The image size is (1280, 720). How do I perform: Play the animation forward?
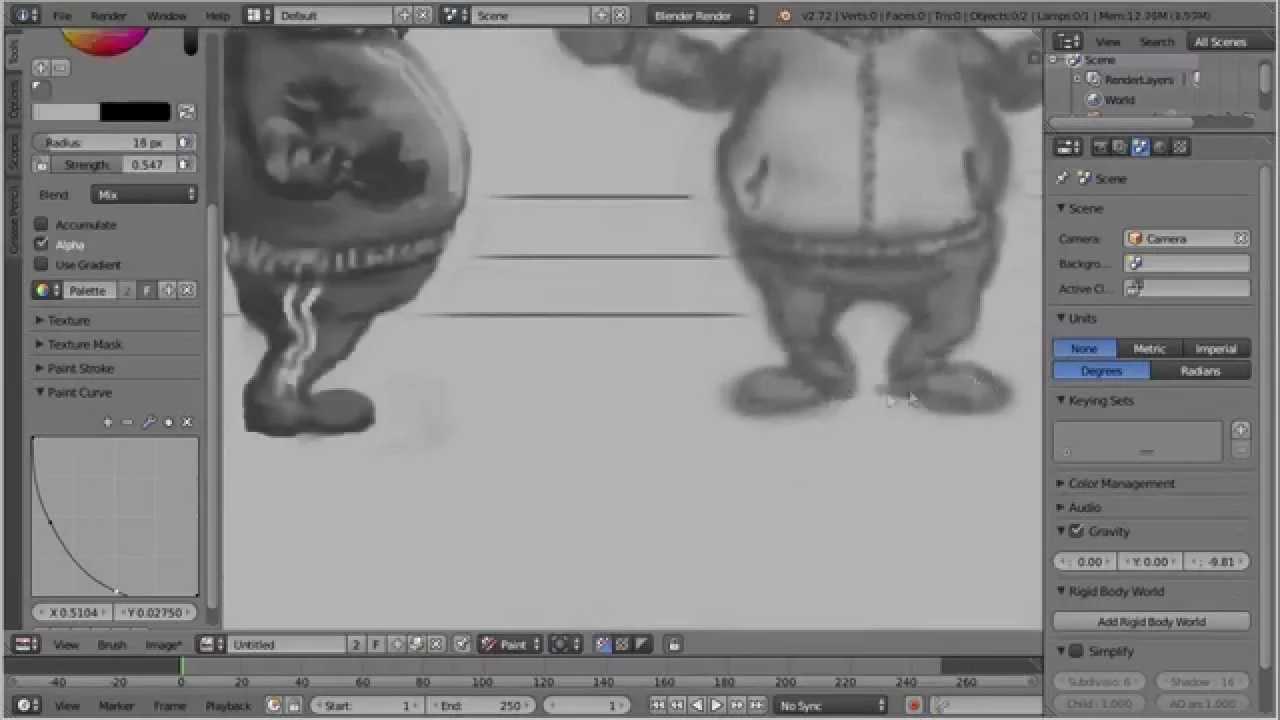coord(716,705)
